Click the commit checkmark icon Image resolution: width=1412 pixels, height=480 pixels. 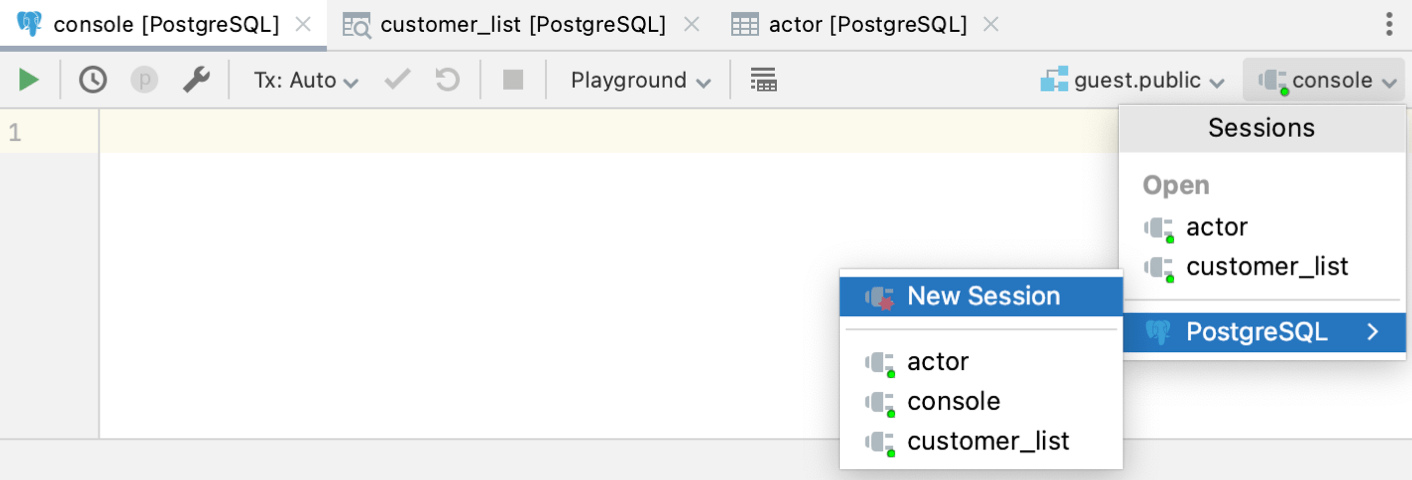pos(398,80)
